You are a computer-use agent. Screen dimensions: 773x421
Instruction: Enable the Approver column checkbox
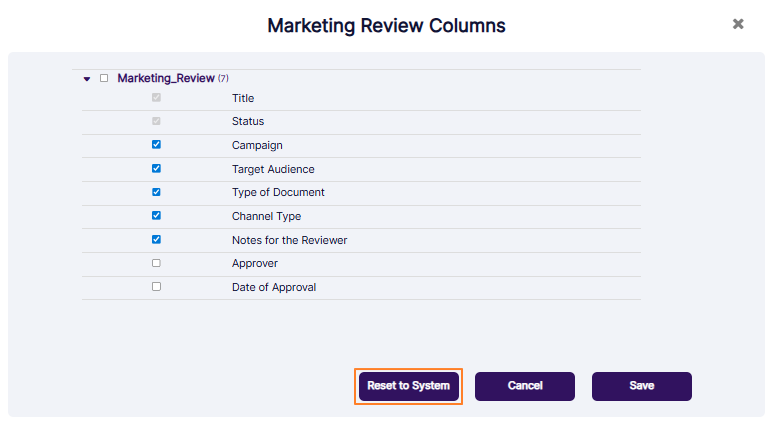point(156,263)
